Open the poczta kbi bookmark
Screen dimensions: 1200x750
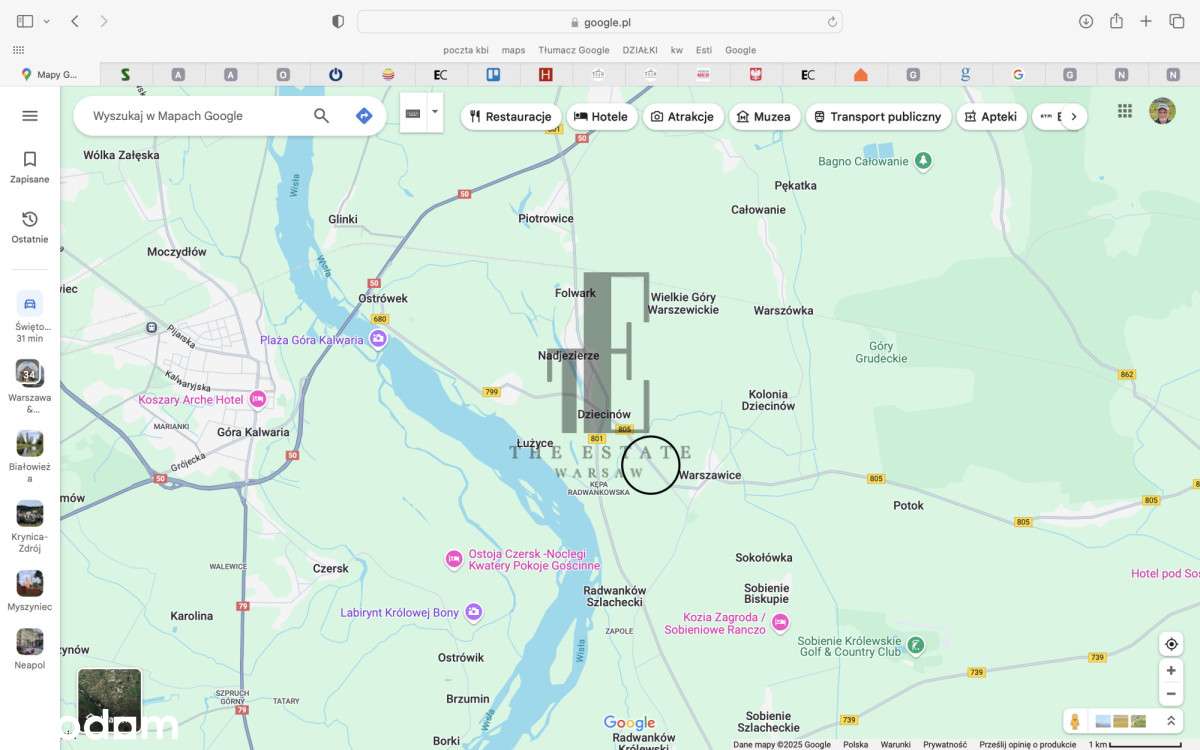(466, 50)
